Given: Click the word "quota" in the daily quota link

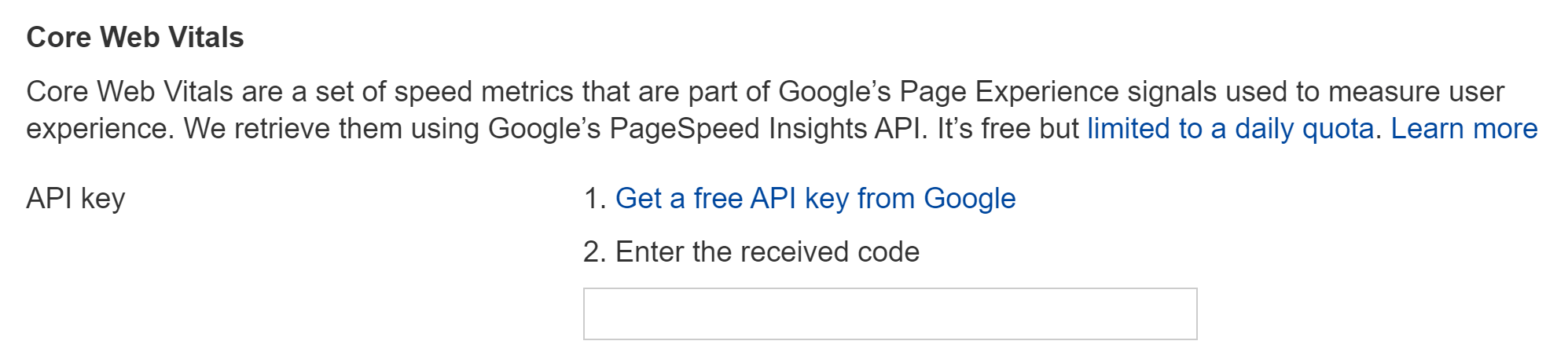Looking at the screenshot, I should coord(1338,129).
